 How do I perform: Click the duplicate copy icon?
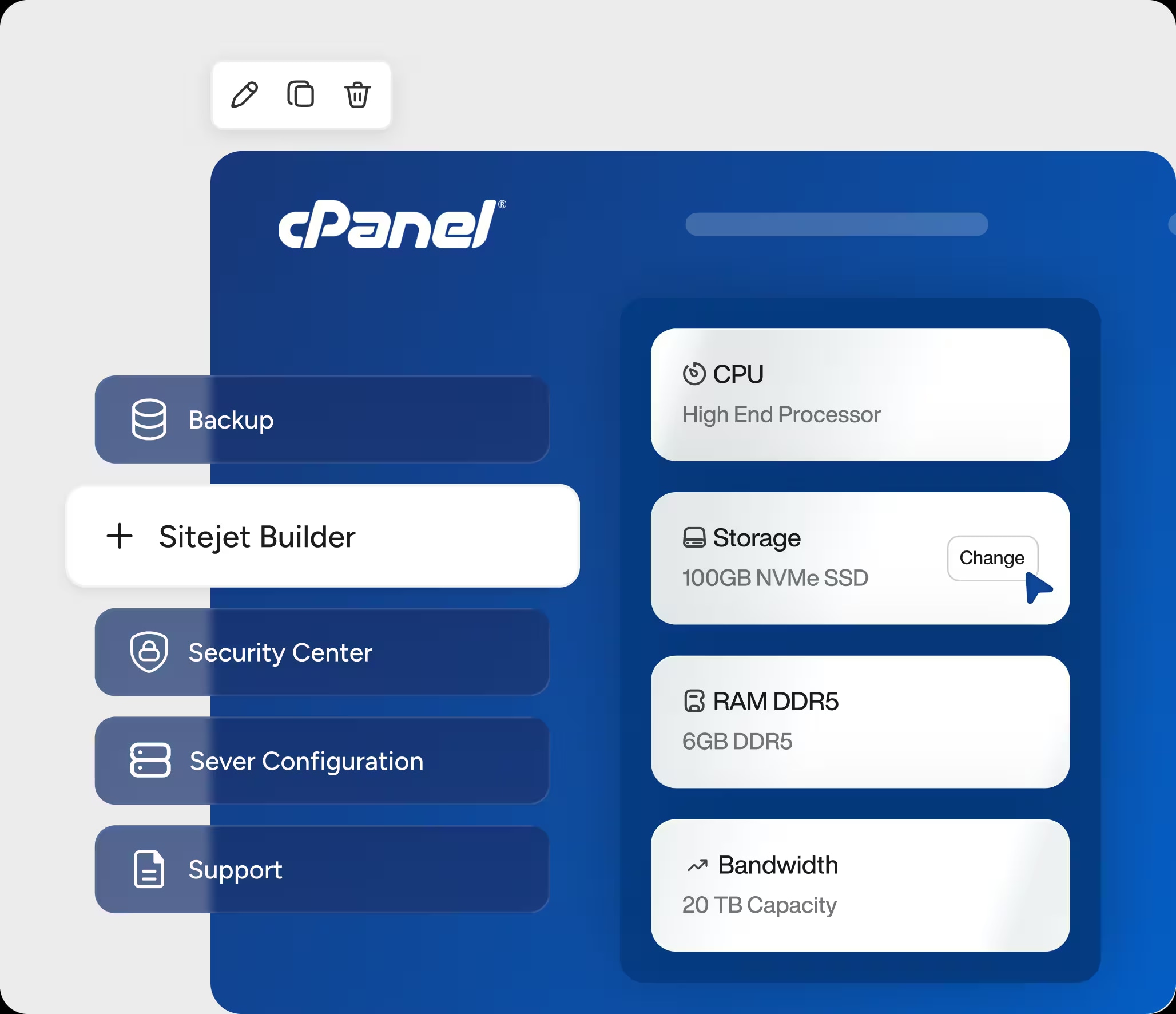click(300, 94)
